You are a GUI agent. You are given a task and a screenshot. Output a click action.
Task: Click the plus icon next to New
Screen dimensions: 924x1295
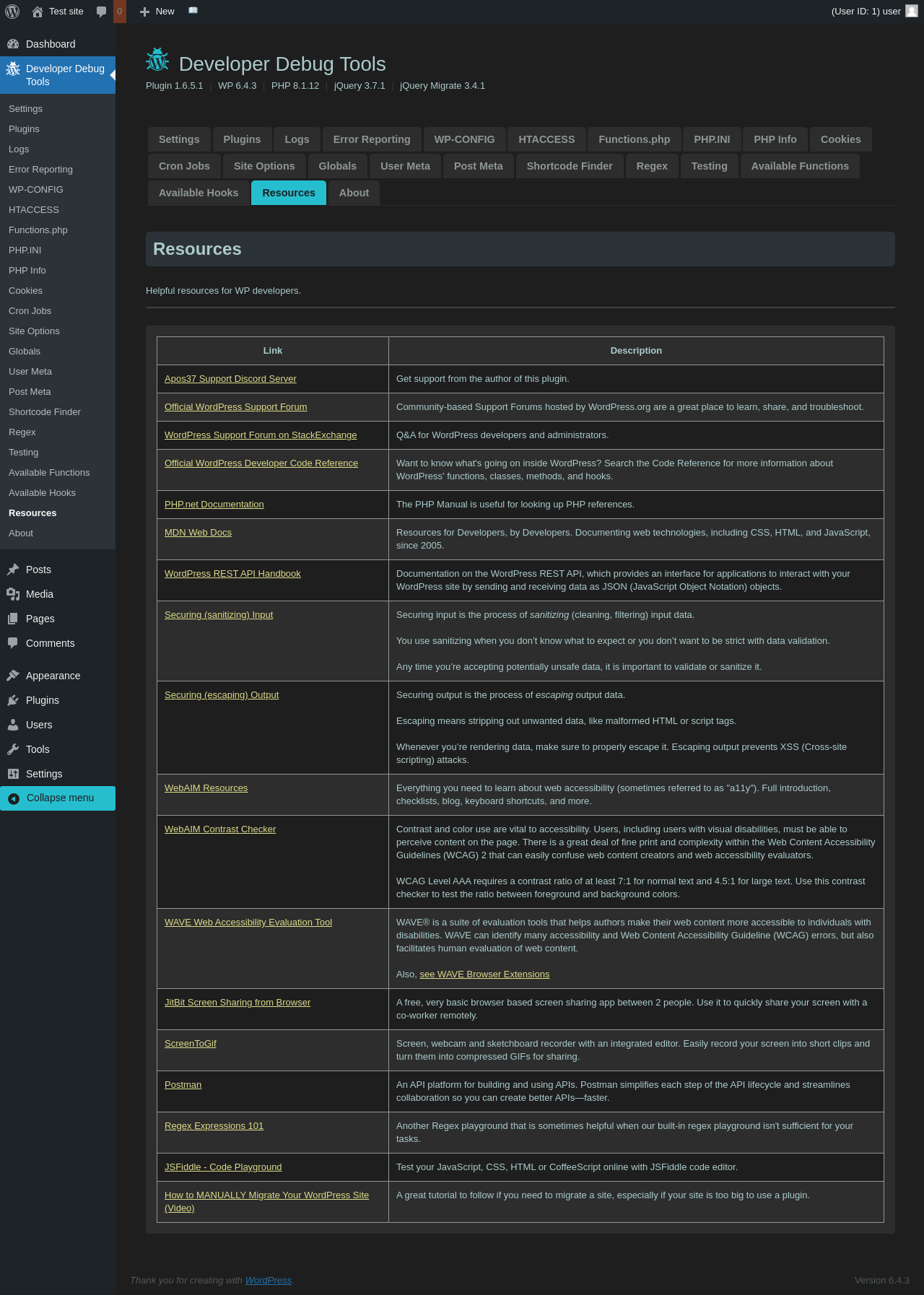pyautogui.click(x=144, y=12)
